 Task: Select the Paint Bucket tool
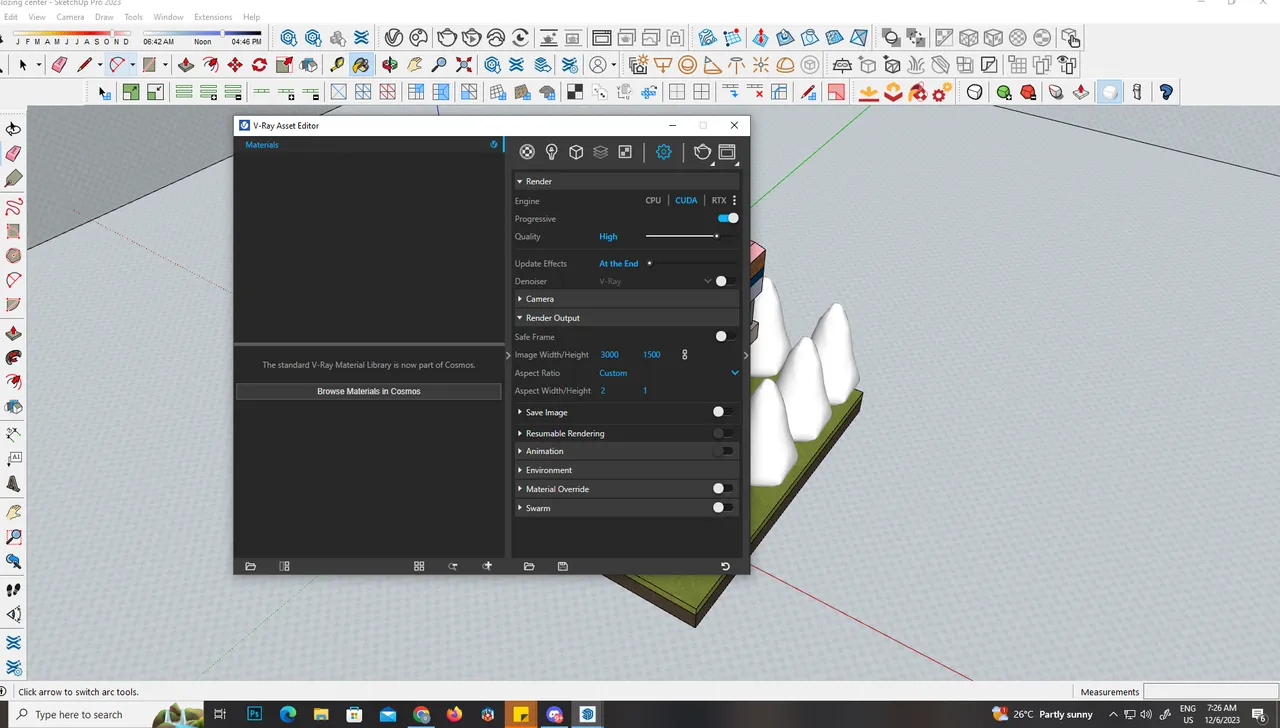pyautogui.click(x=361, y=65)
